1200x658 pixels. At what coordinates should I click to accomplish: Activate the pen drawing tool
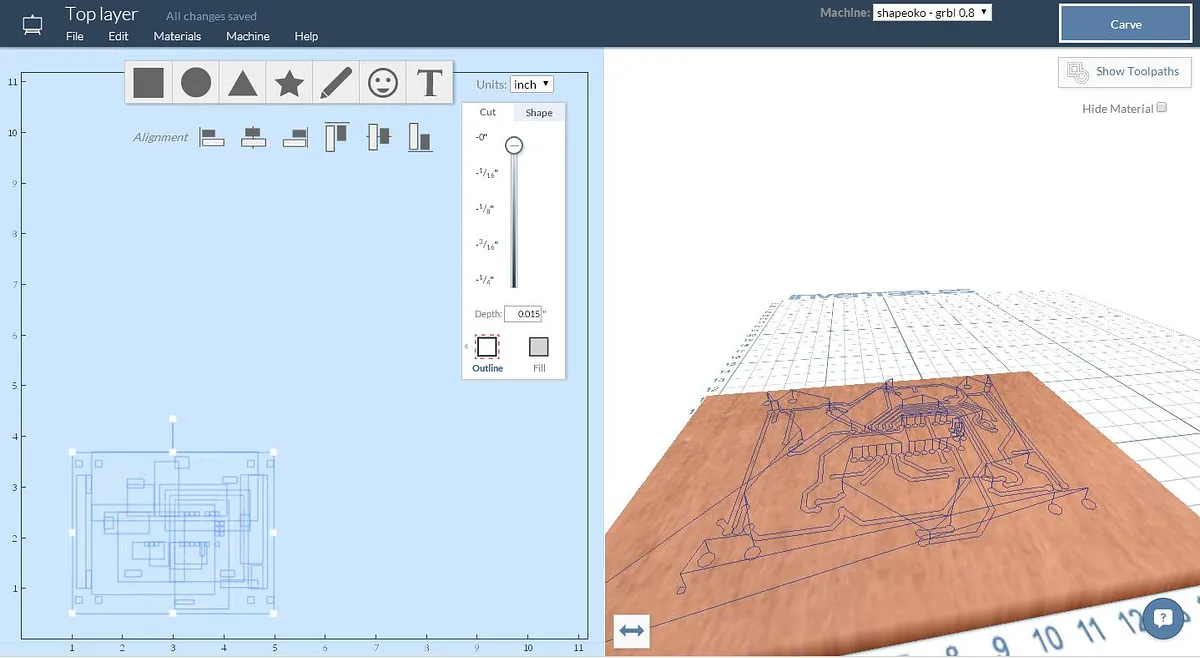[x=335, y=83]
